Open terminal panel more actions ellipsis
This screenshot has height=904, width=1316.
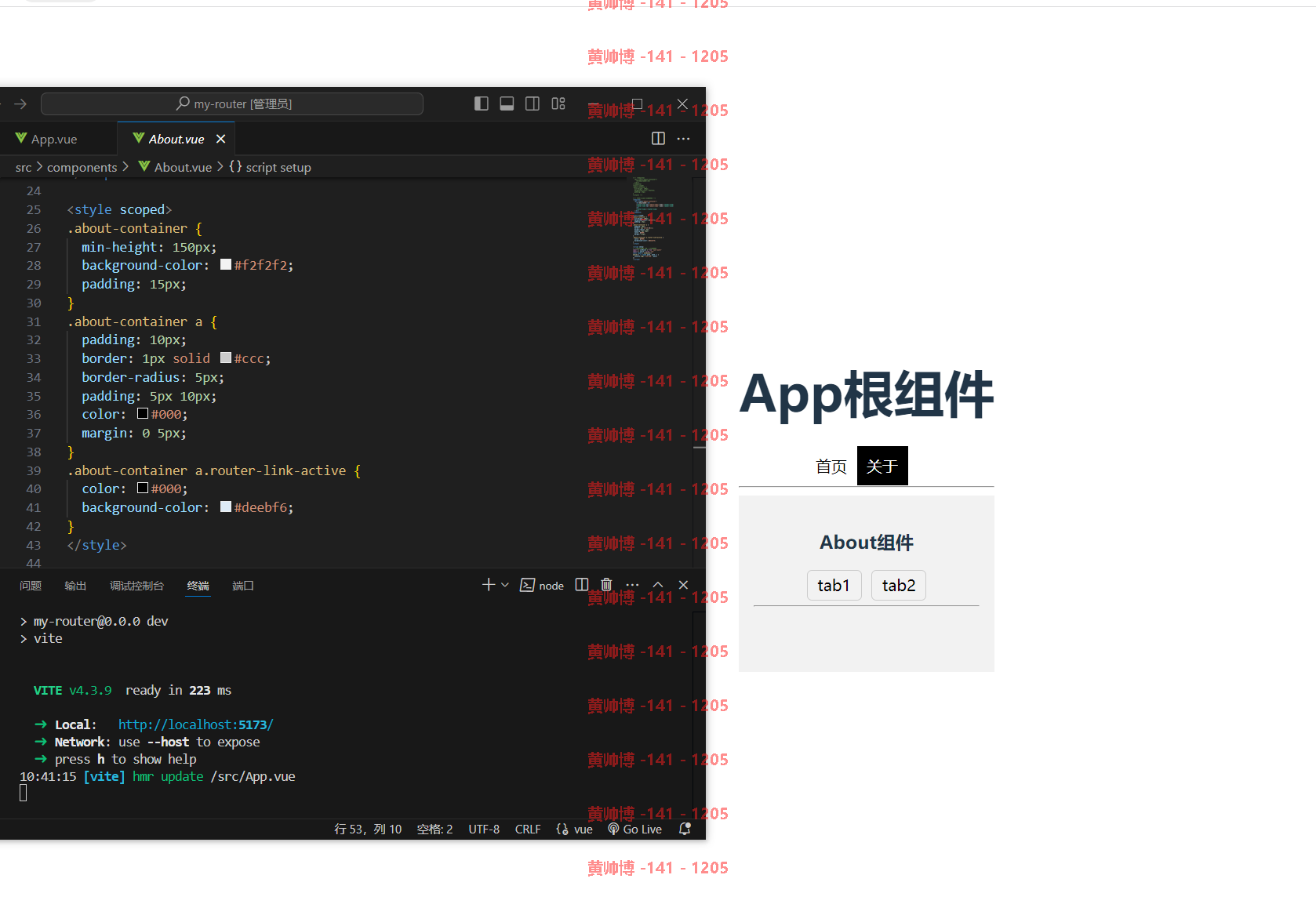coord(633,585)
